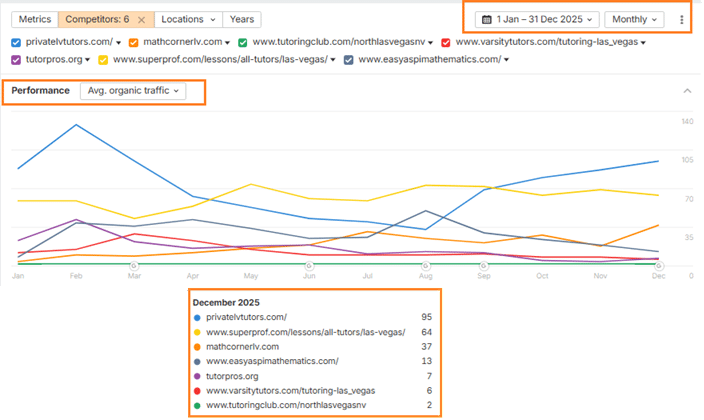Click the blue dot beside privatelvtutors.com/ in tooltip

pyautogui.click(x=197, y=318)
